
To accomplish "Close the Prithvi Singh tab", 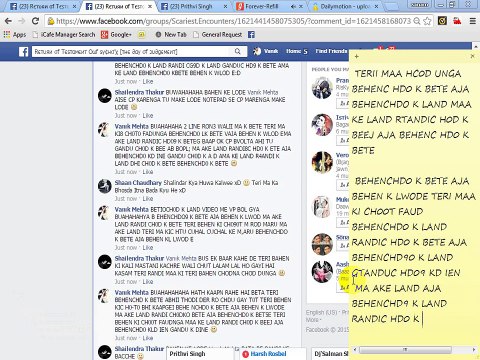I will click(225, 6).
